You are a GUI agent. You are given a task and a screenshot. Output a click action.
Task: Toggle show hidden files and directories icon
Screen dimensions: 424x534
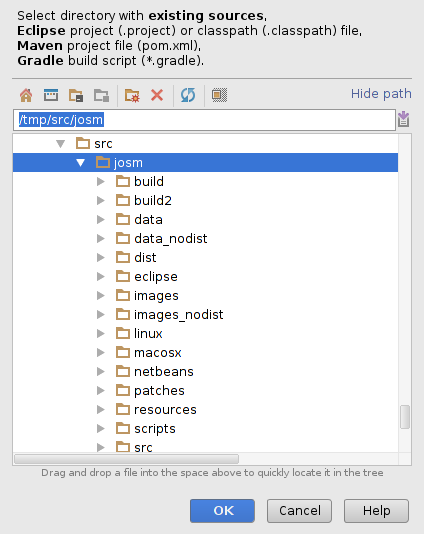click(x=219, y=95)
